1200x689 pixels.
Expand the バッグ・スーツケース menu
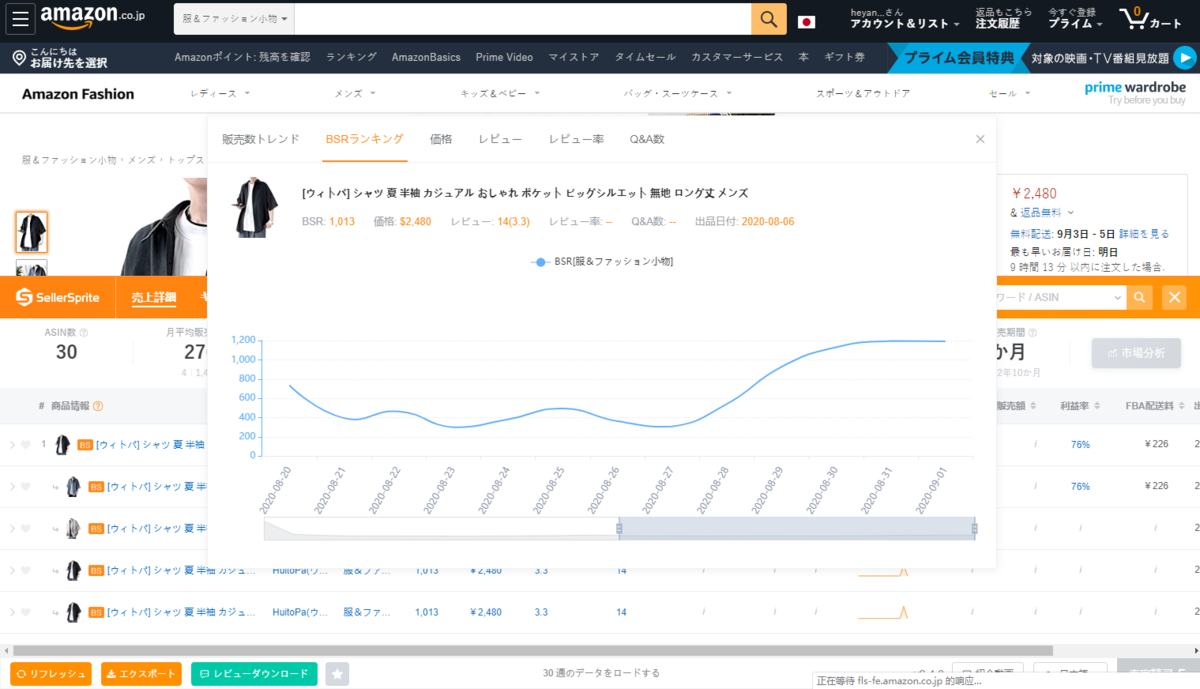[x=677, y=93]
